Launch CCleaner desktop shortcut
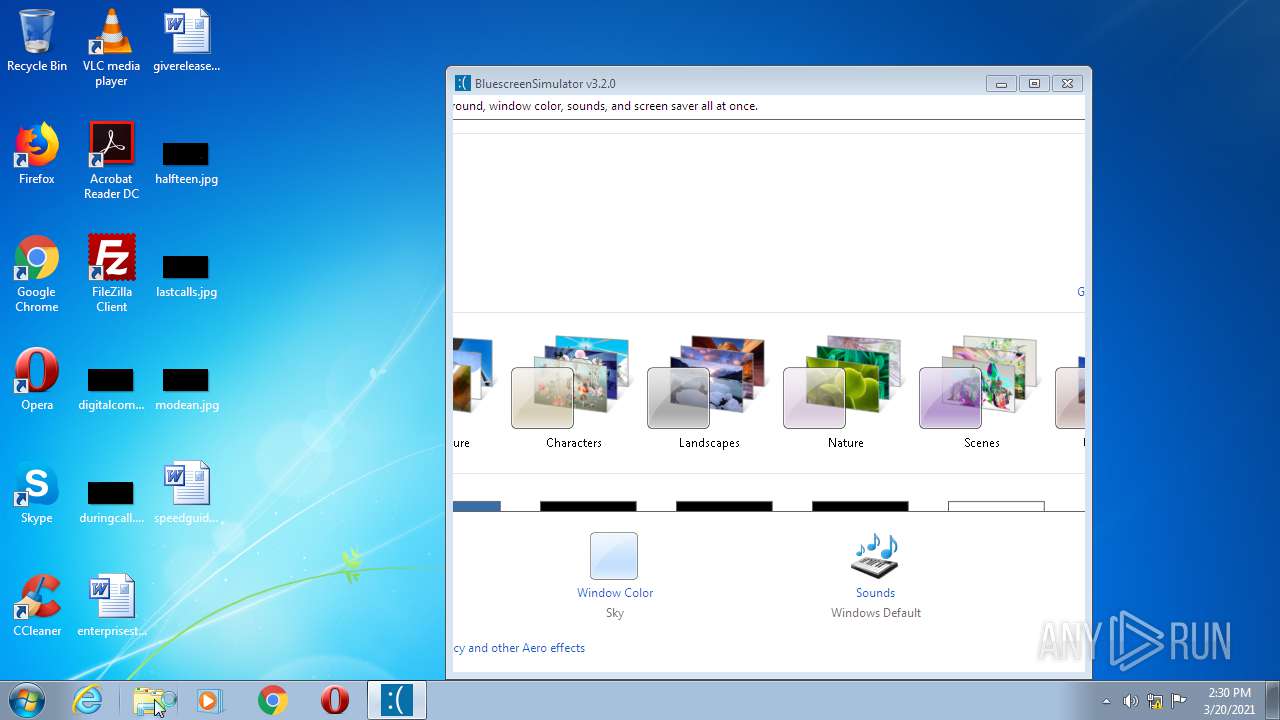 tap(37, 605)
